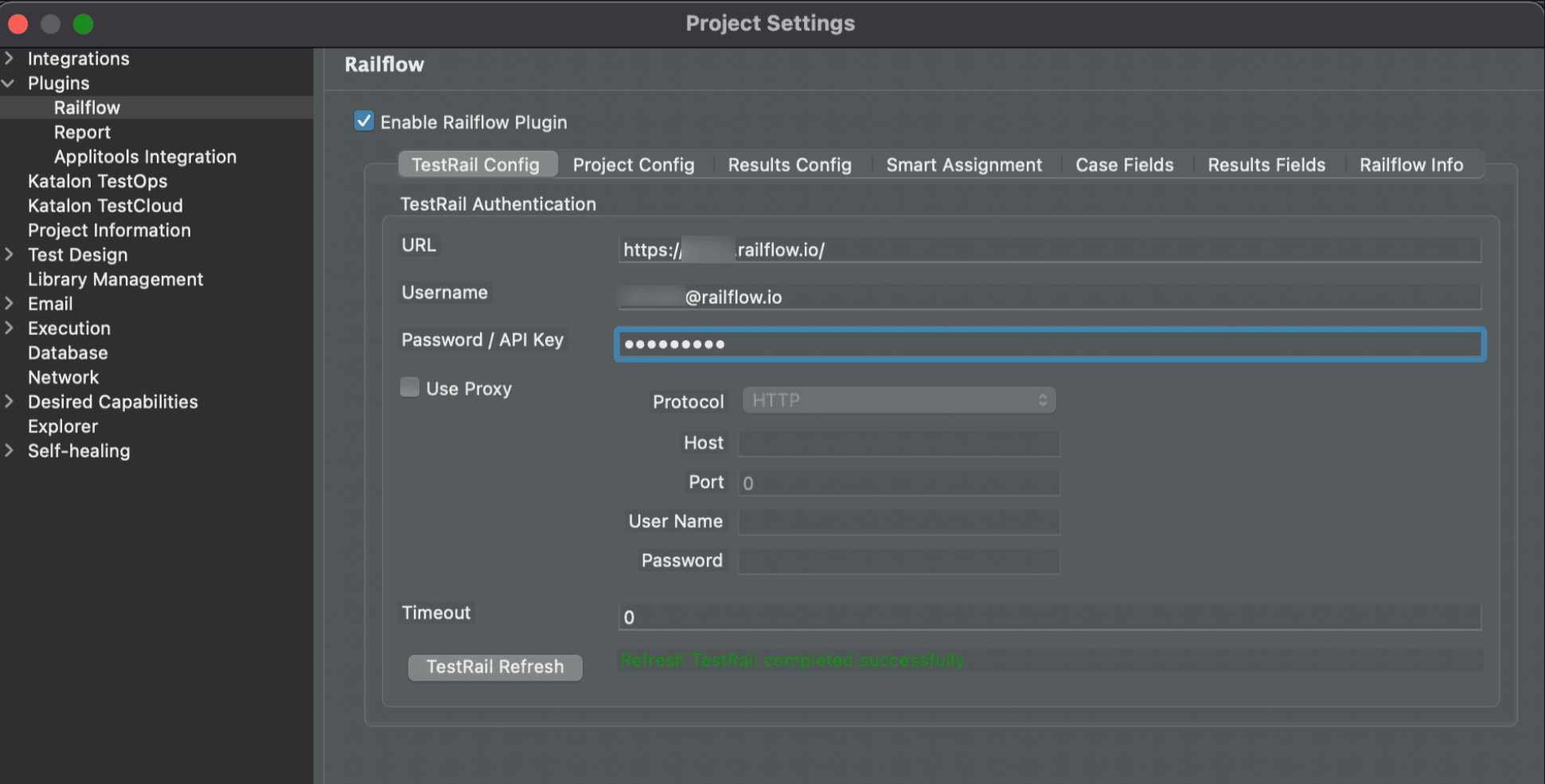Open the Results Fields tab
This screenshot has height=784, width=1545.
[x=1266, y=165]
